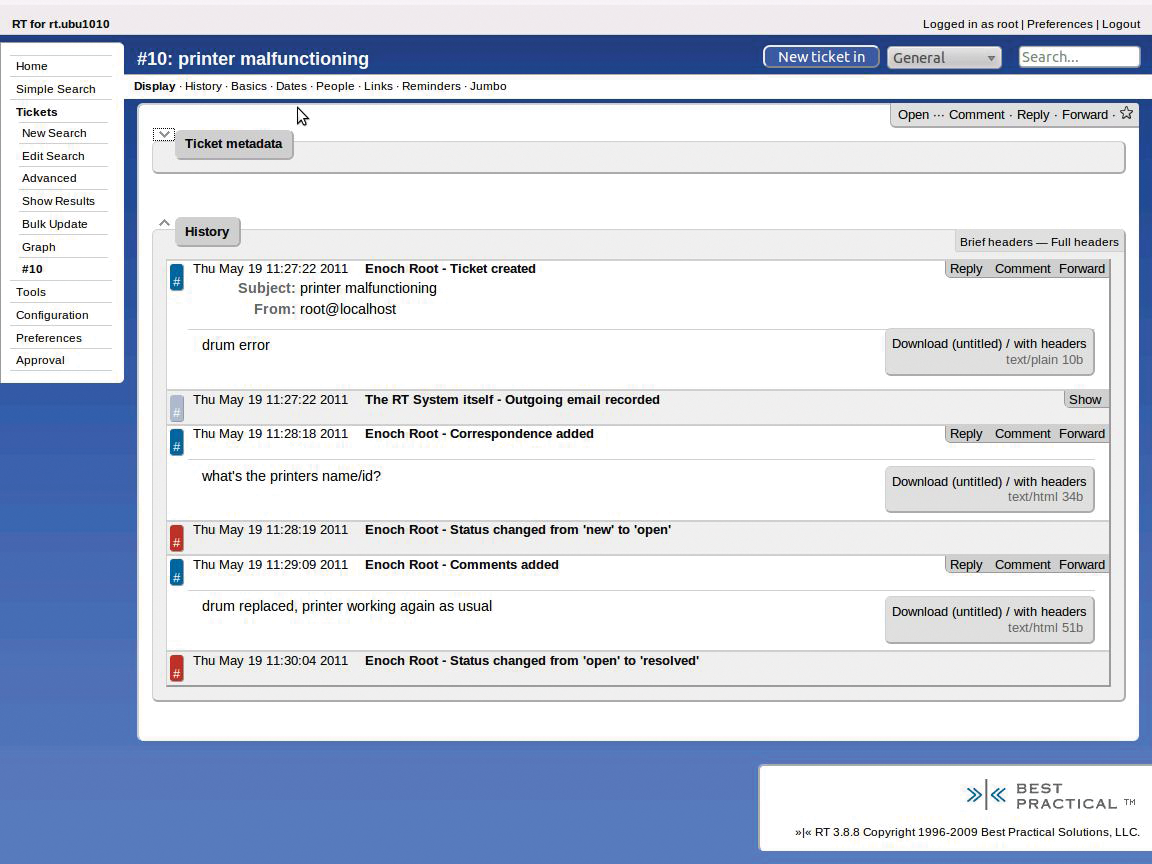Image resolution: width=1152 pixels, height=864 pixels.
Task: Open Advanced search from the sidebar
Action: [49, 178]
